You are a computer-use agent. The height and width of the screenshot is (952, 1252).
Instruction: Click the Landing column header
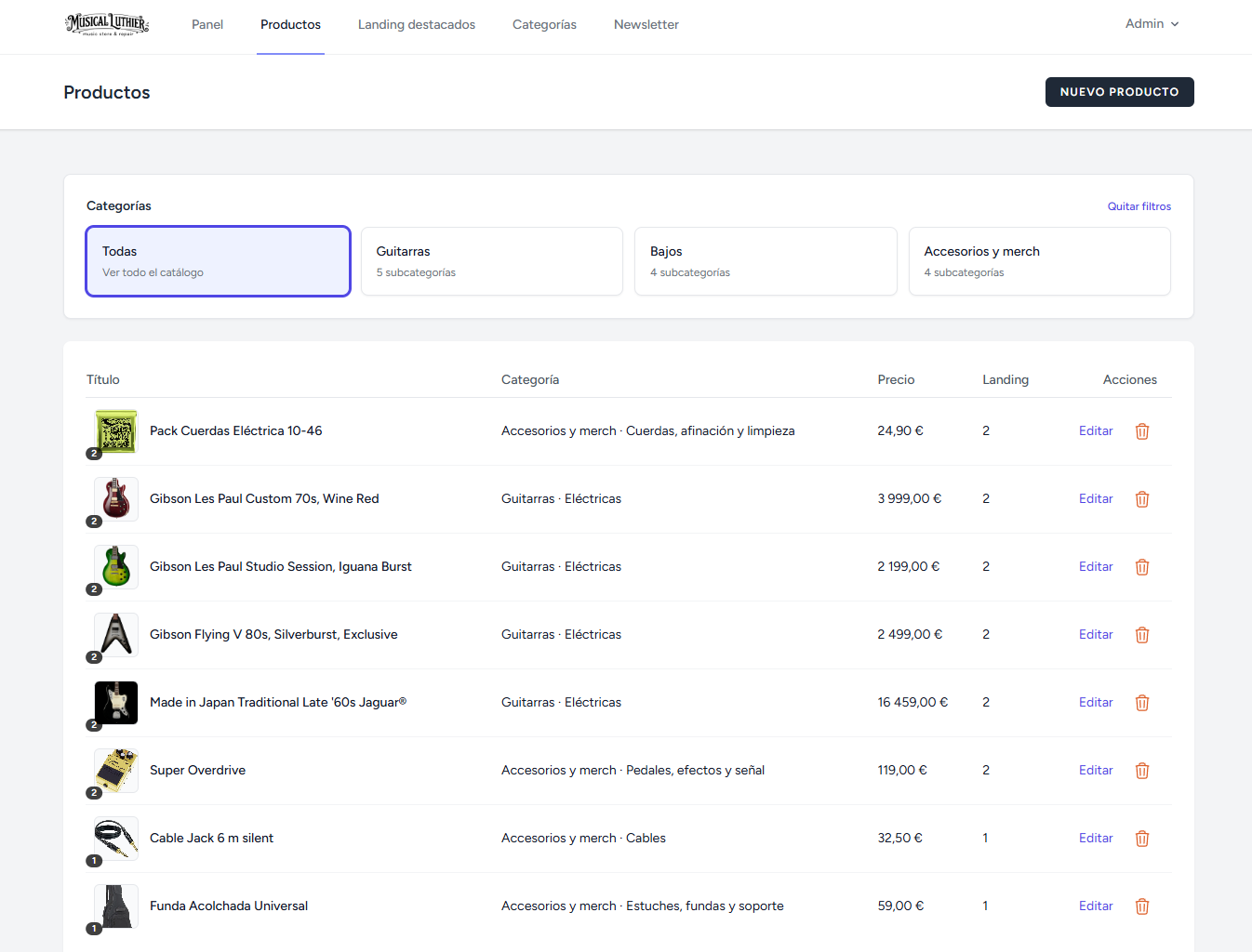[1006, 379]
